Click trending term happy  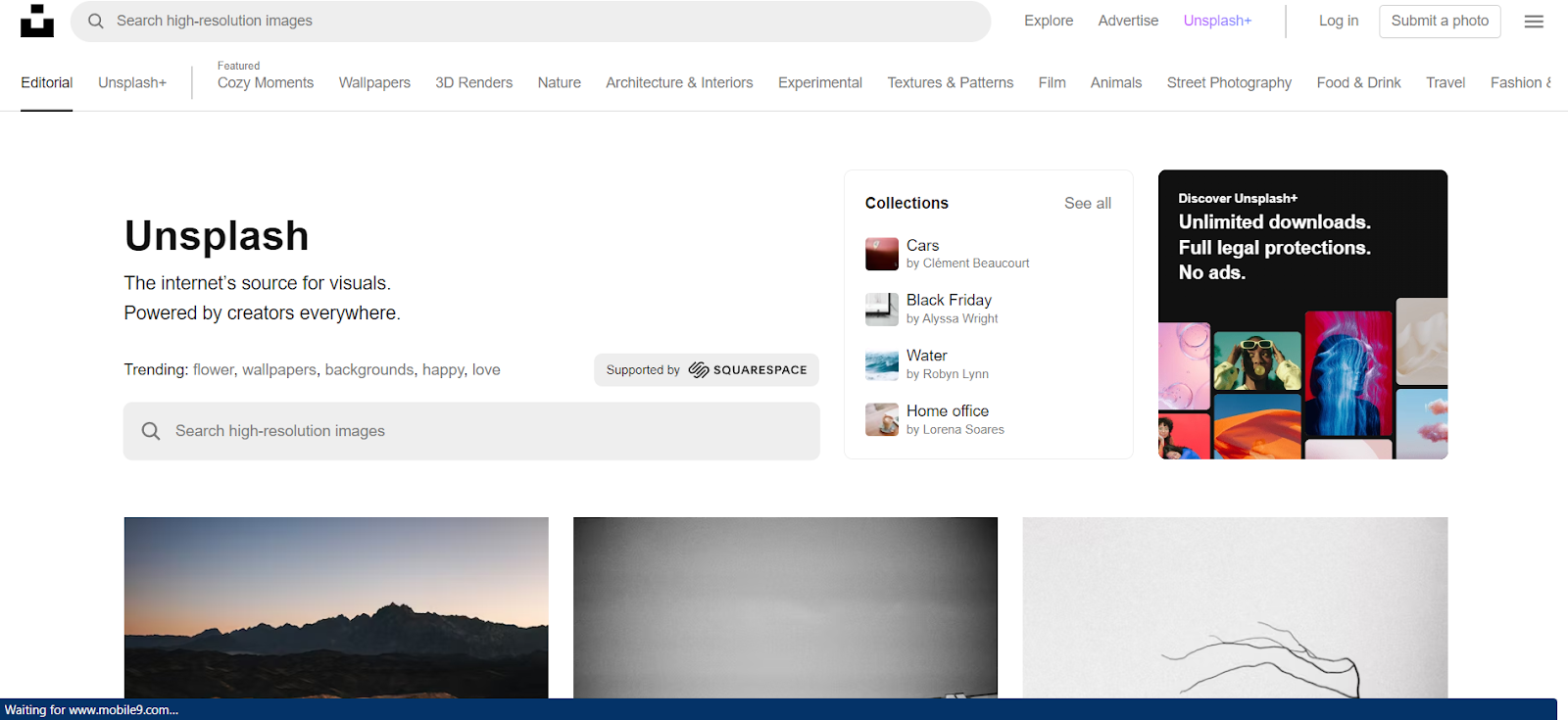point(443,369)
